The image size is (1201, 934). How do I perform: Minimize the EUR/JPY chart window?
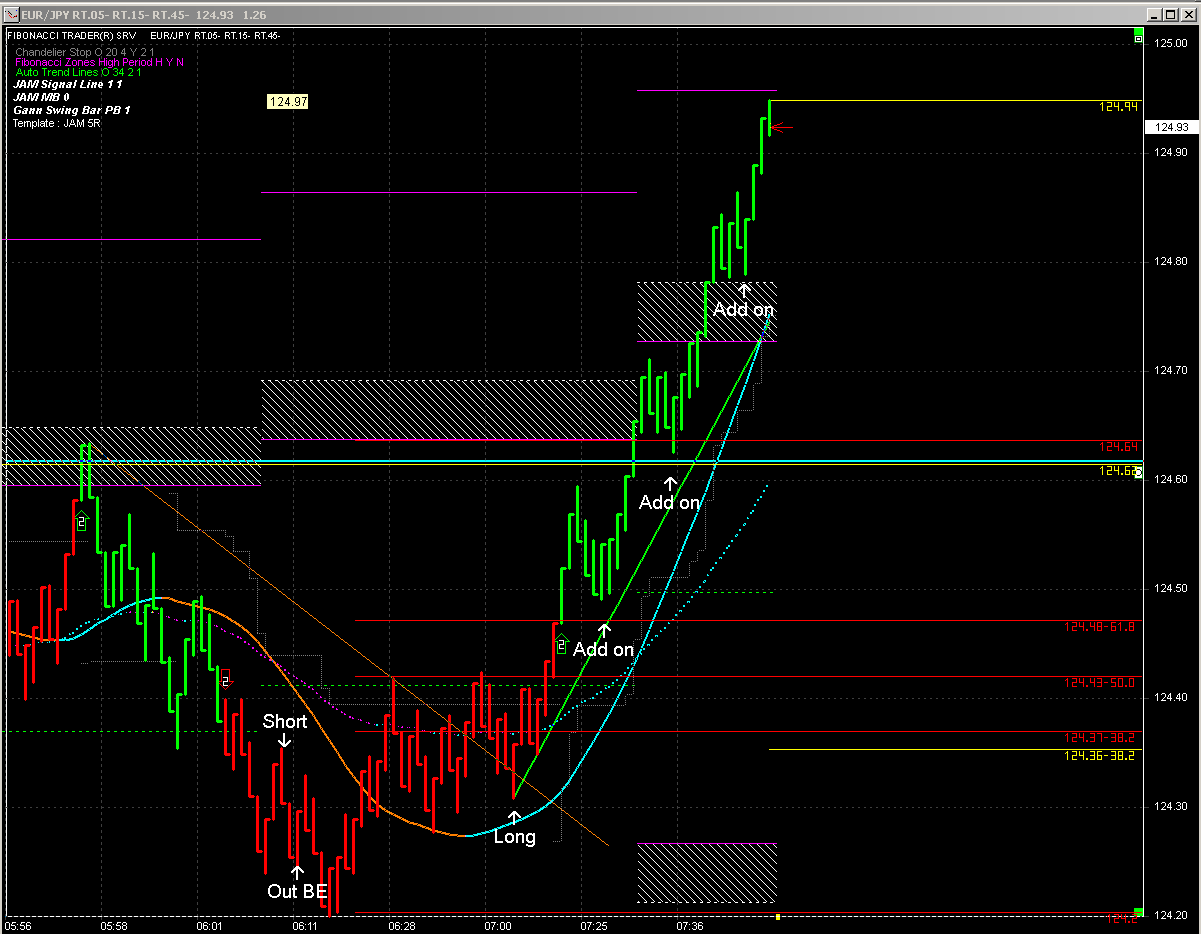tap(1153, 15)
